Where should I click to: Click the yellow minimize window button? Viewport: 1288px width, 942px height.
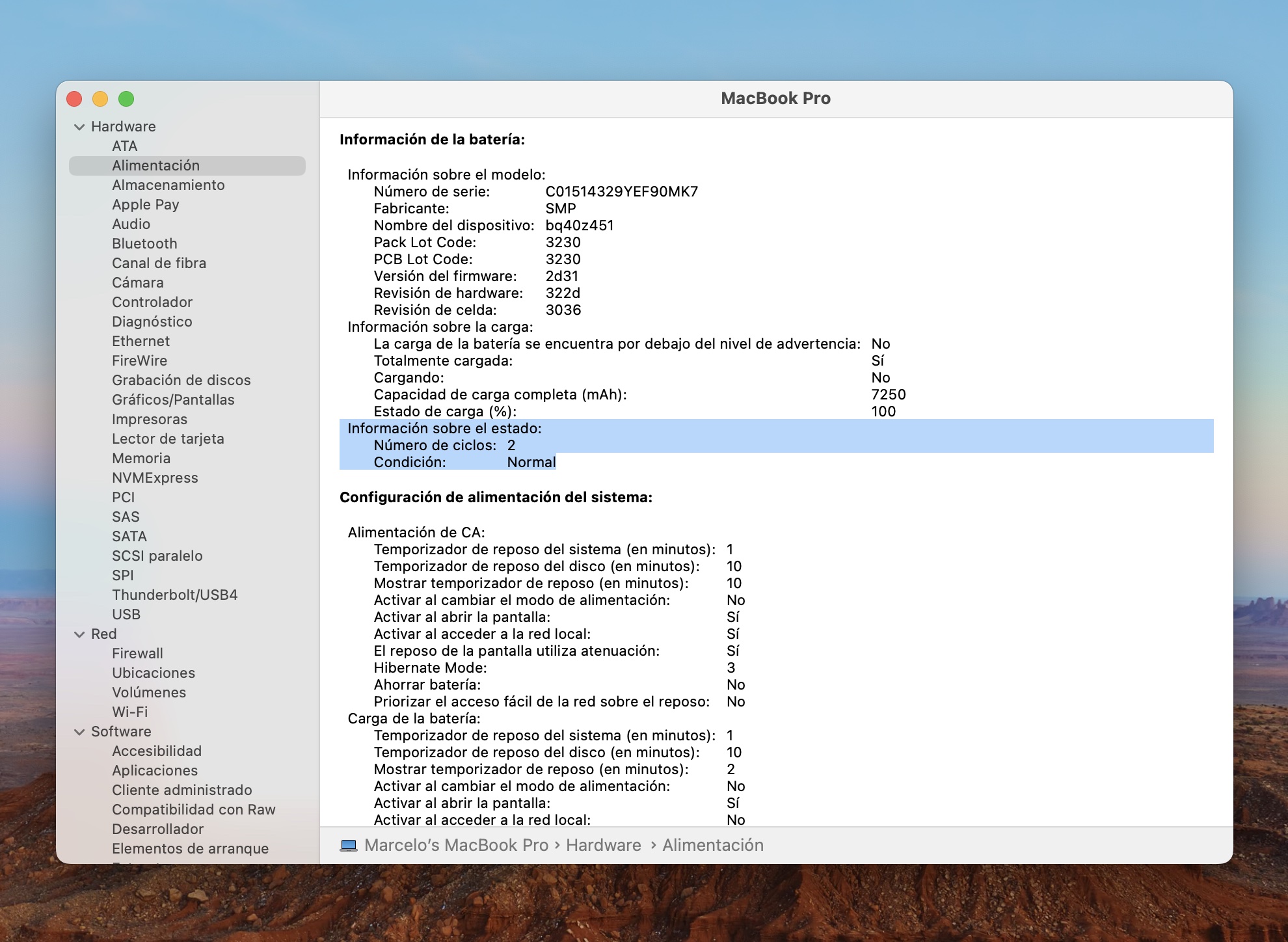point(100,99)
